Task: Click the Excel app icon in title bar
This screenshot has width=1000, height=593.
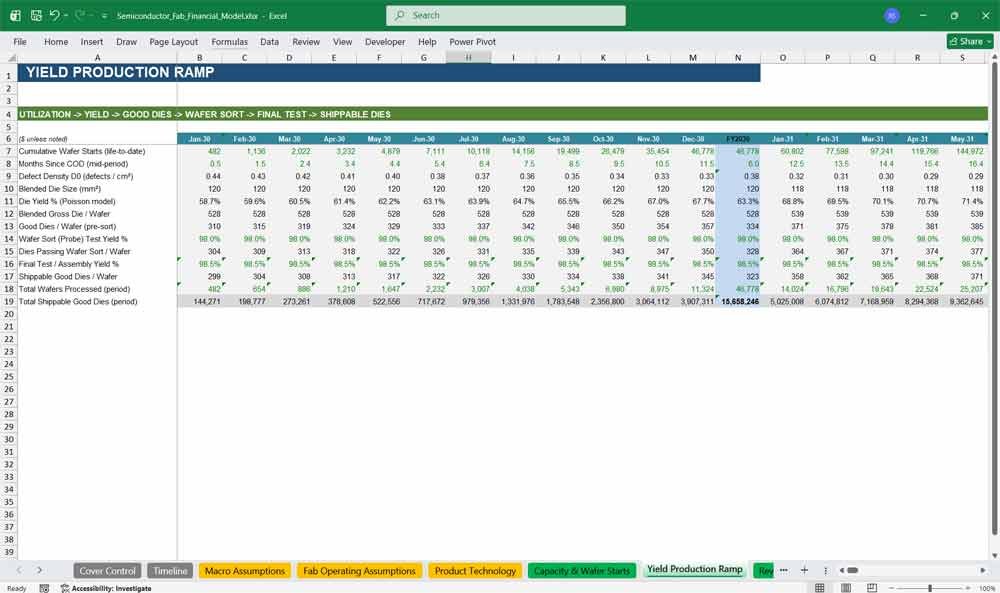Action: pyautogui.click(x=15, y=15)
